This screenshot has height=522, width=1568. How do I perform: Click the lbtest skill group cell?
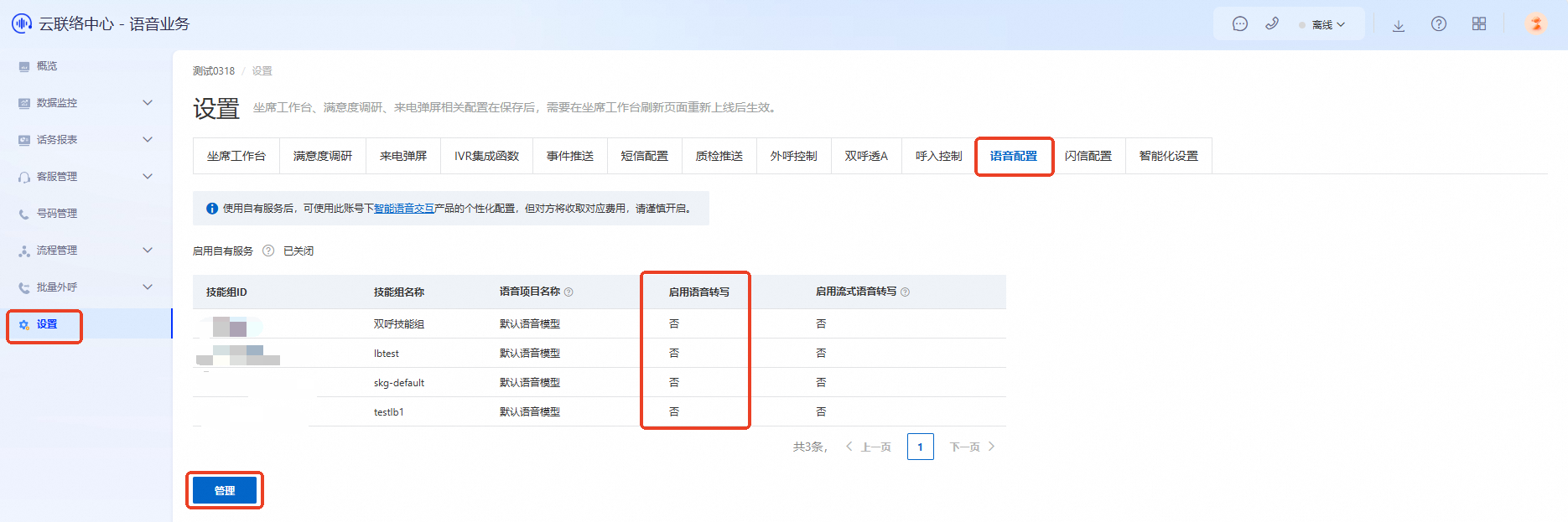tap(387, 354)
